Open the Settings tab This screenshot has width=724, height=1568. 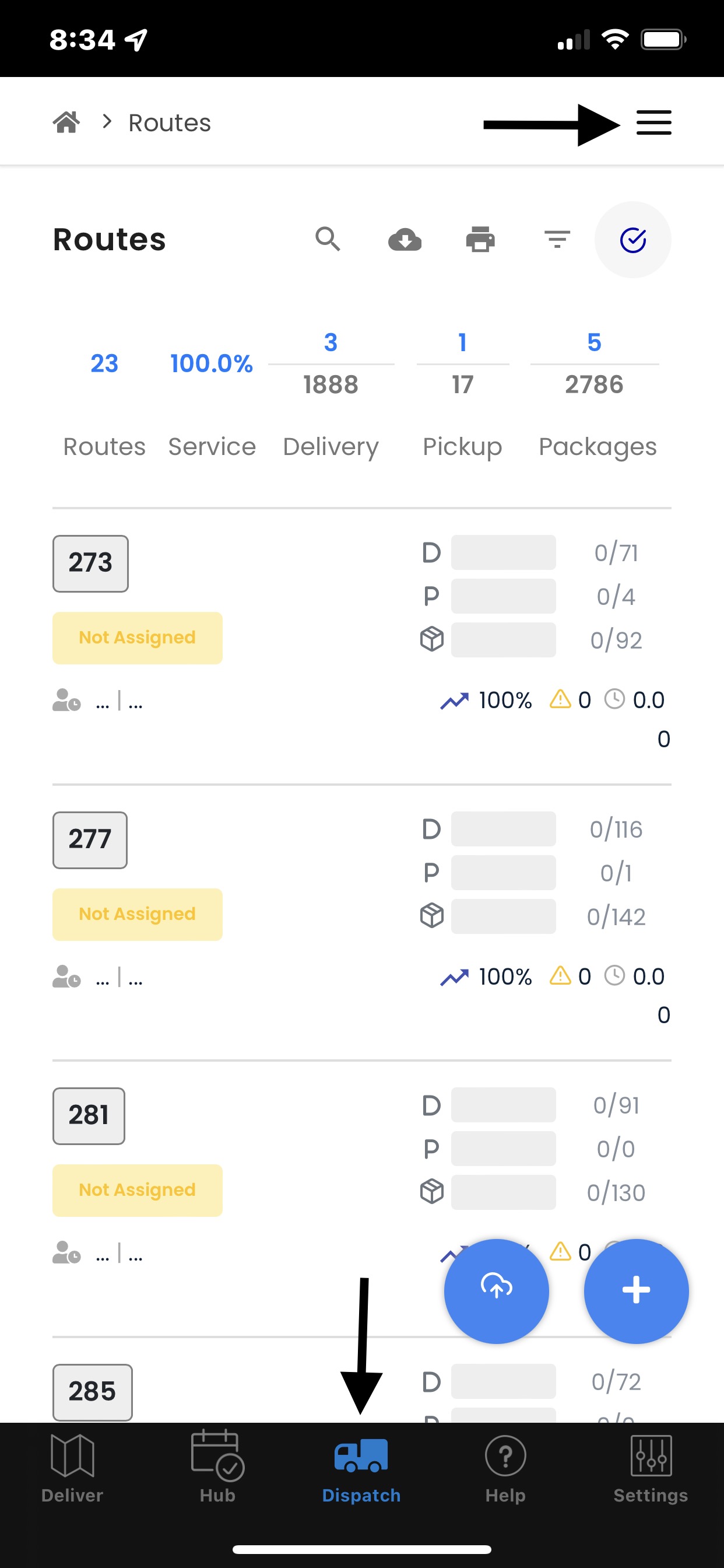pyautogui.click(x=651, y=1468)
